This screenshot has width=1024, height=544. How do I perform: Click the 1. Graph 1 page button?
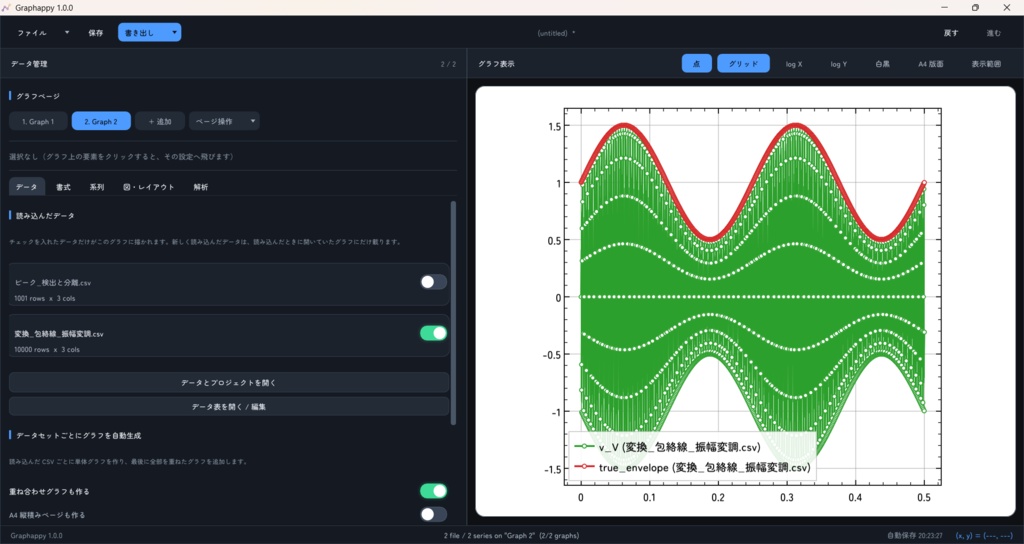(38, 121)
